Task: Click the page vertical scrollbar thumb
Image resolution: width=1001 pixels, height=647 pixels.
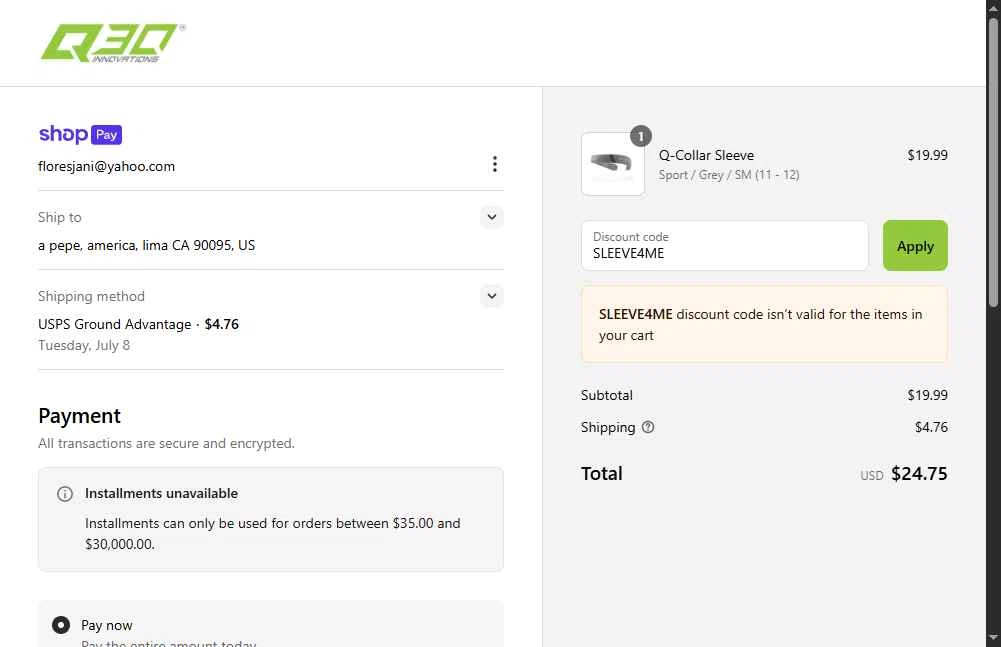Action: pyautogui.click(x=993, y=162)
